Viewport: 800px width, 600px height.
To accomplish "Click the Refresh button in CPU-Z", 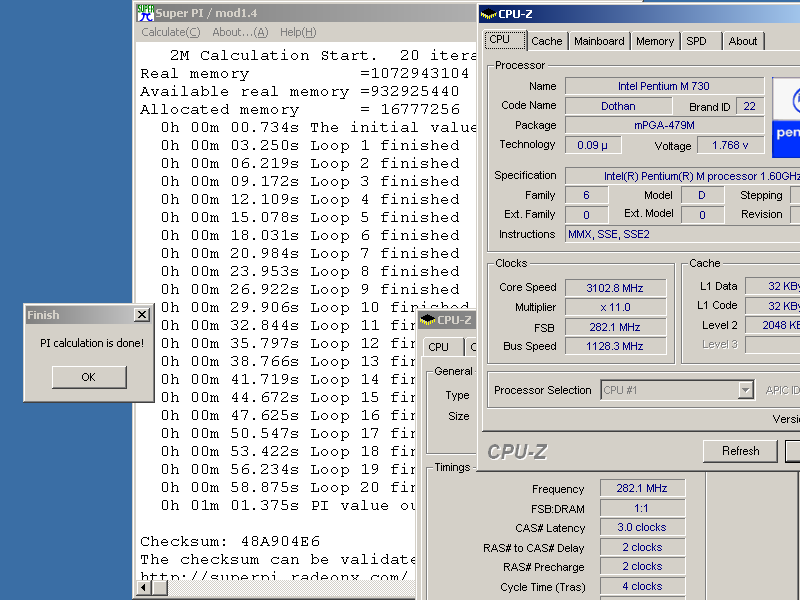I will (x=740, y=451).
